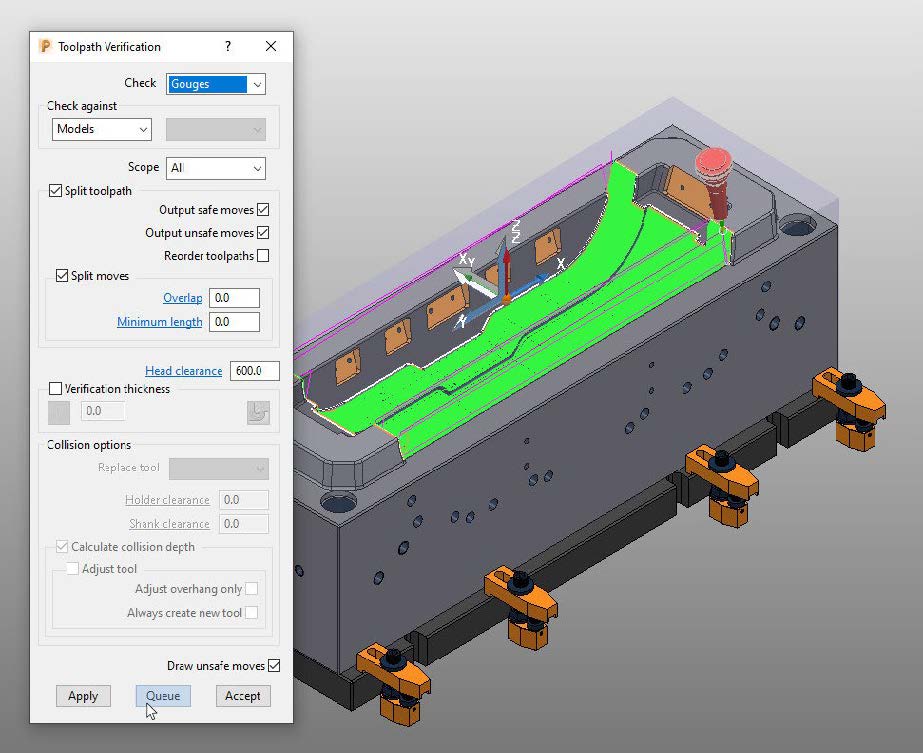Toggle the Adjust tool checkbox
Image resolution: width=923 pixels, height=753 pixels.
(72, 569)
